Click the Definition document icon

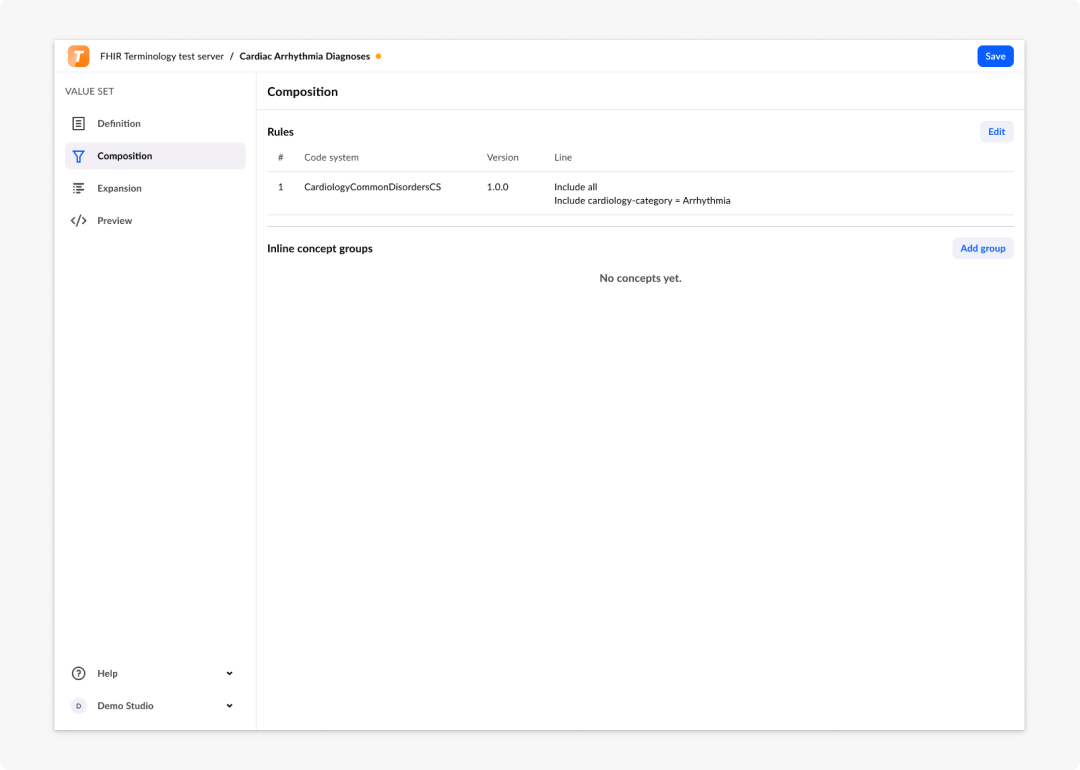[x=79, y=124]
